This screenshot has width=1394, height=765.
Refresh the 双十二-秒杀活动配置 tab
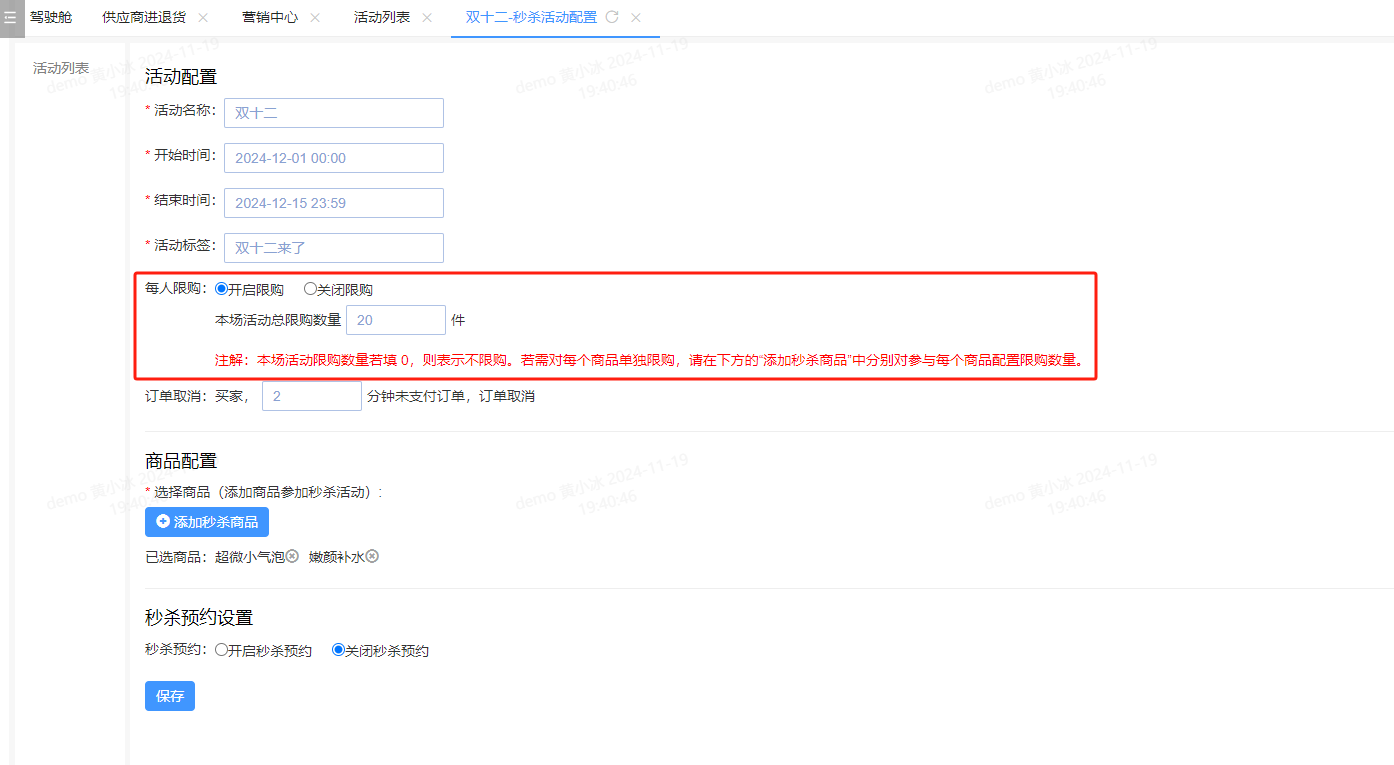pyautogui.click(x=612, y=18)
